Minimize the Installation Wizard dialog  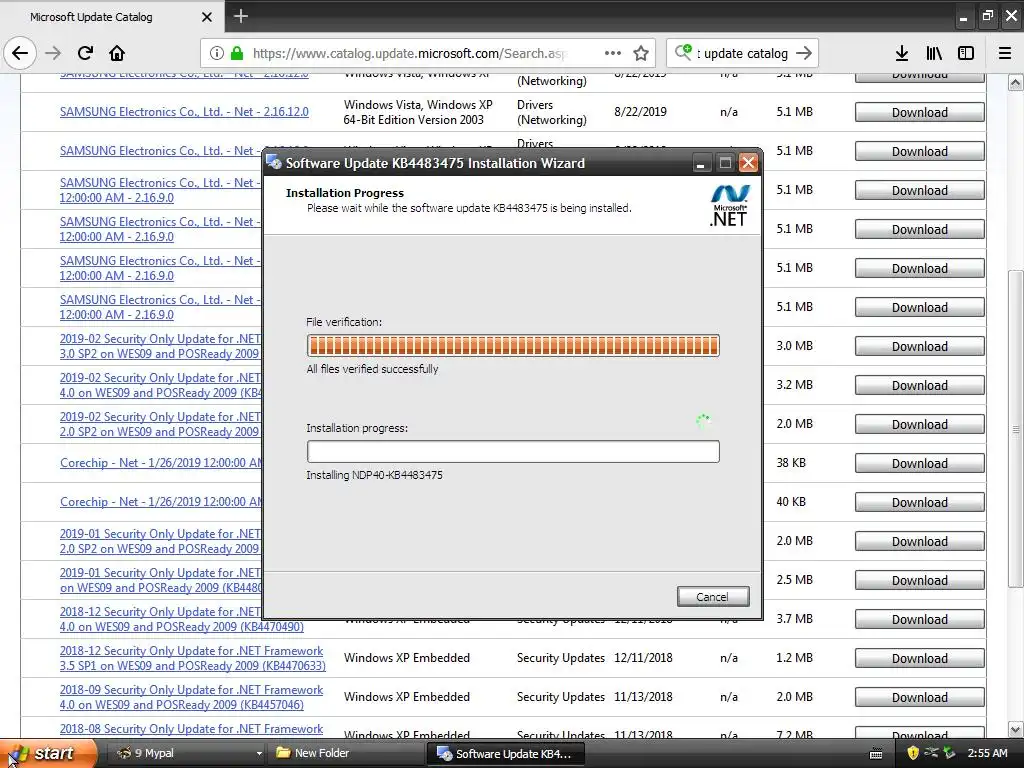(701, 163)
